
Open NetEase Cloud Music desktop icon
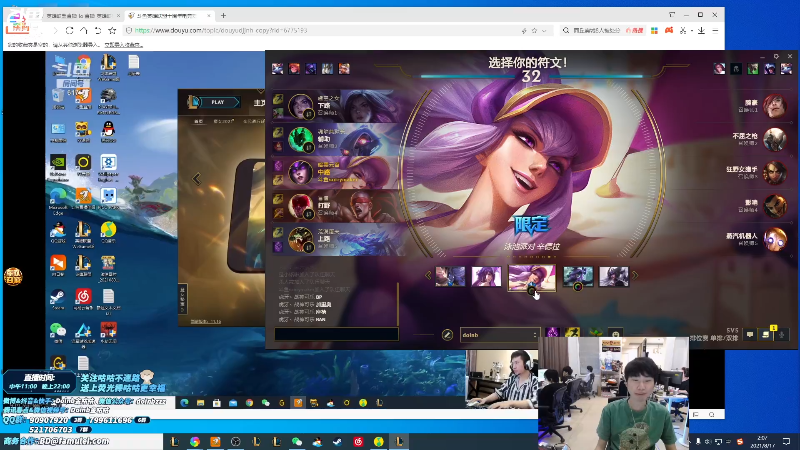pos(83,299)
